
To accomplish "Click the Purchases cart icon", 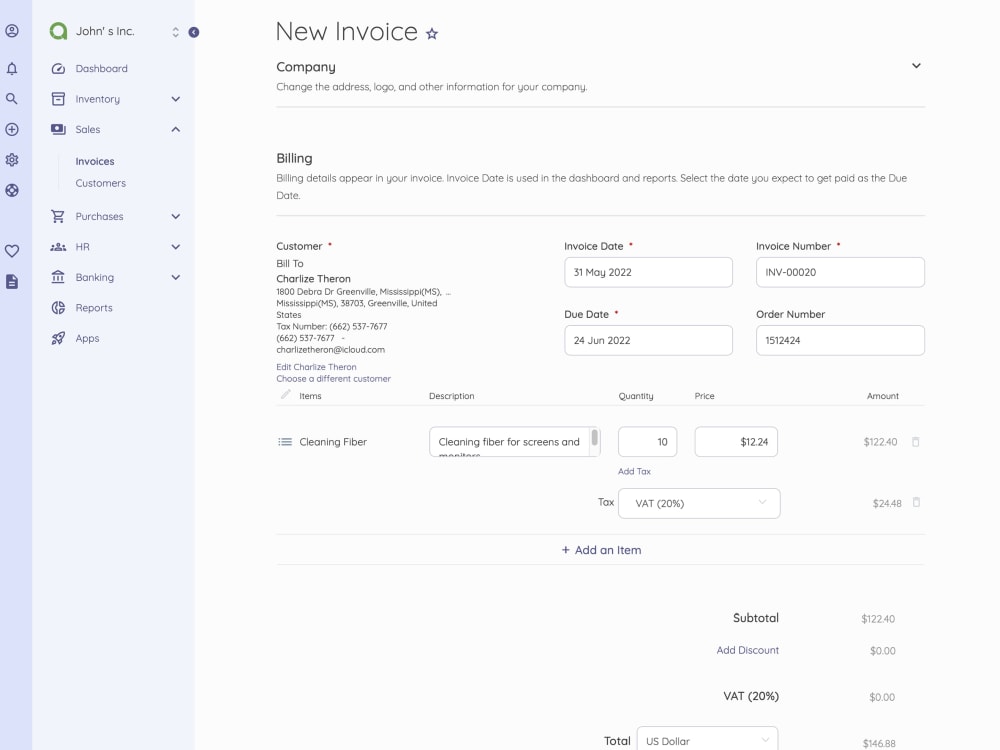I will click(58, 216).
